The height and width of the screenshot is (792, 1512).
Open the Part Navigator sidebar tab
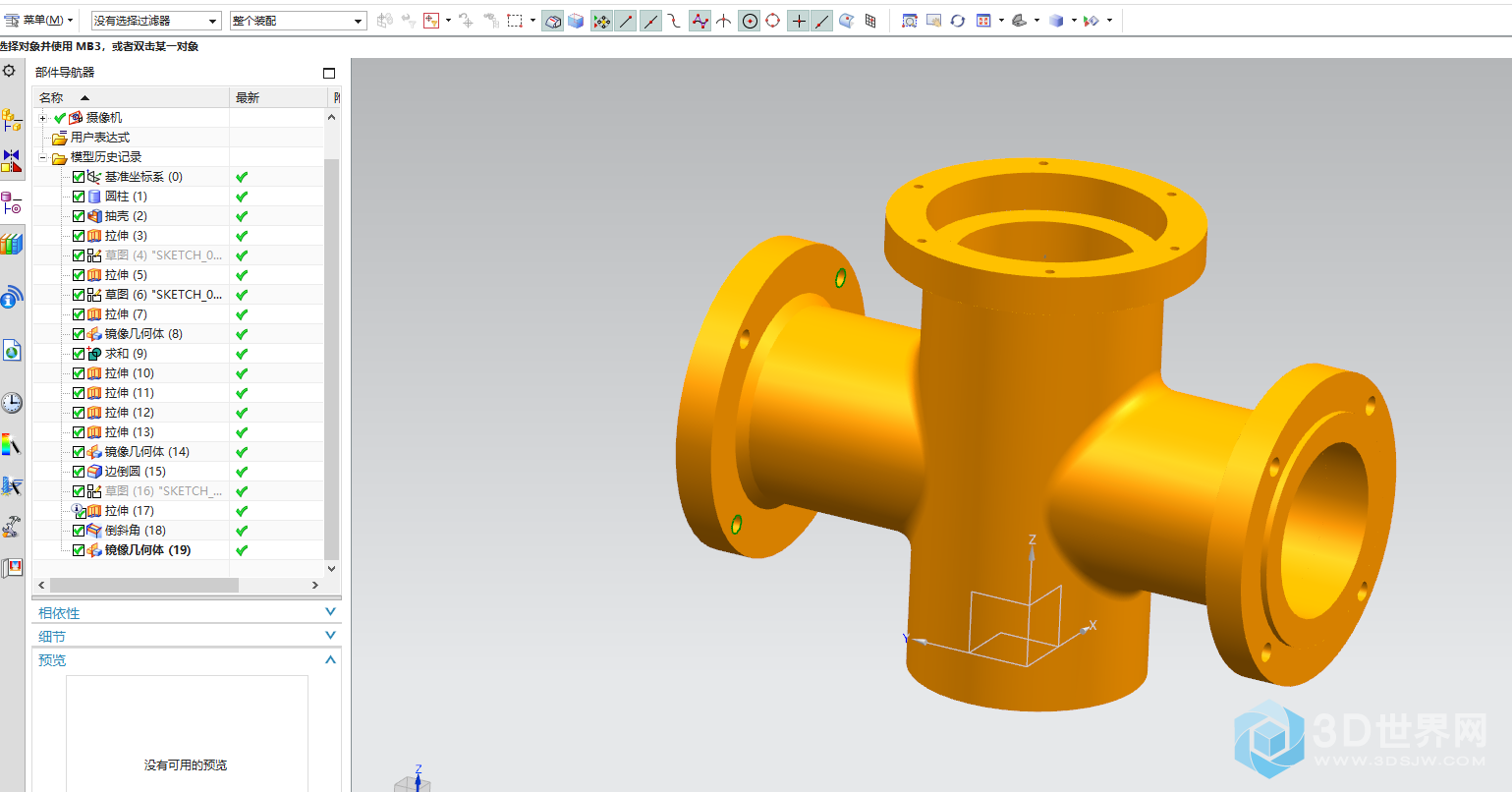click(12, 202)
